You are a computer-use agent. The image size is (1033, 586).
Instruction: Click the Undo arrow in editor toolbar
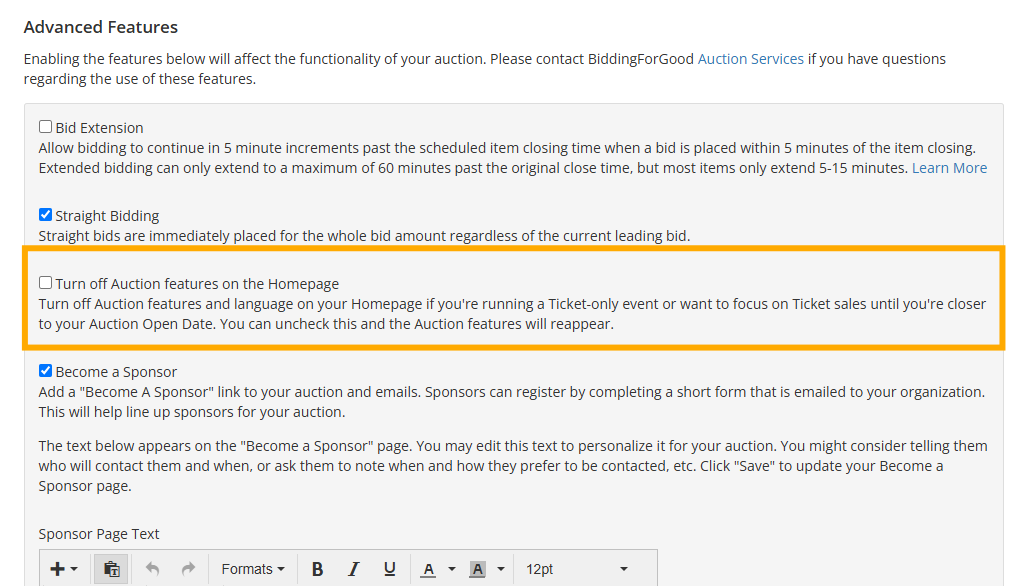152,569
